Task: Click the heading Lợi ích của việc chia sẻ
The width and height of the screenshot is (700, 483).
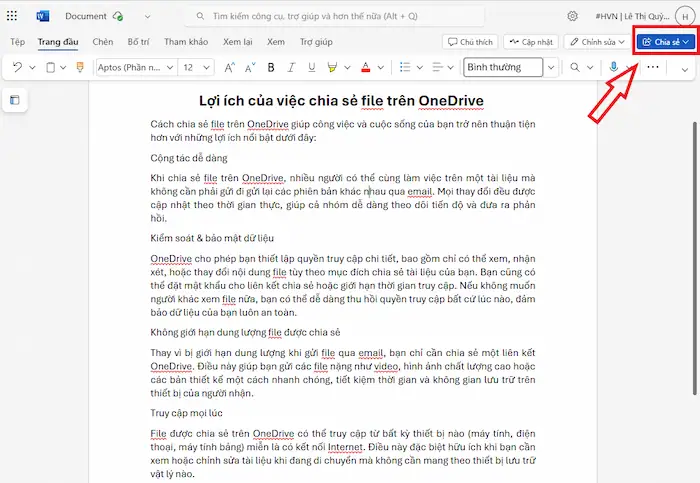Action: coord(341,101)
